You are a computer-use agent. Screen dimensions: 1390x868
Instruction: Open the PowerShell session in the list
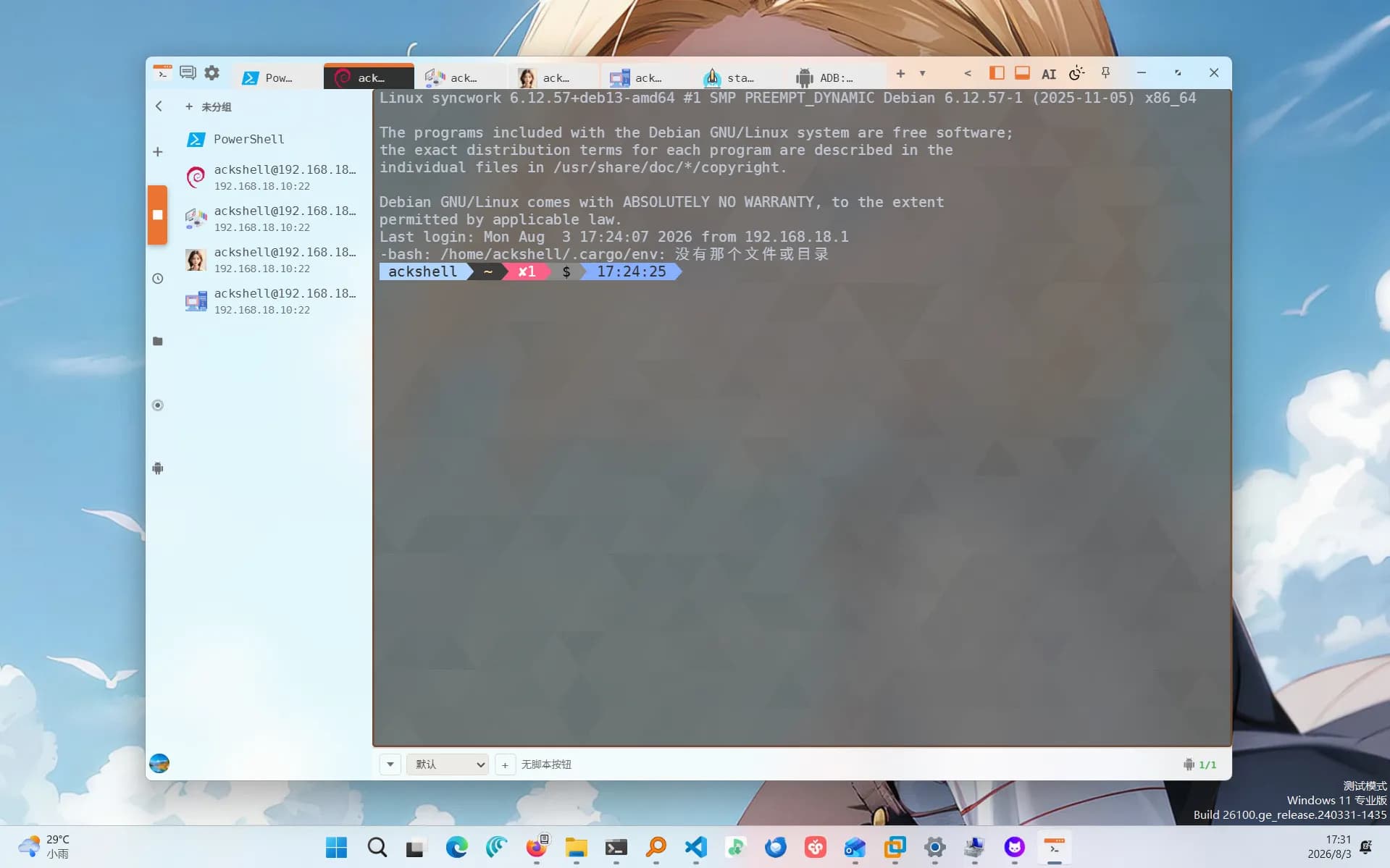click(x=272, y=139)
